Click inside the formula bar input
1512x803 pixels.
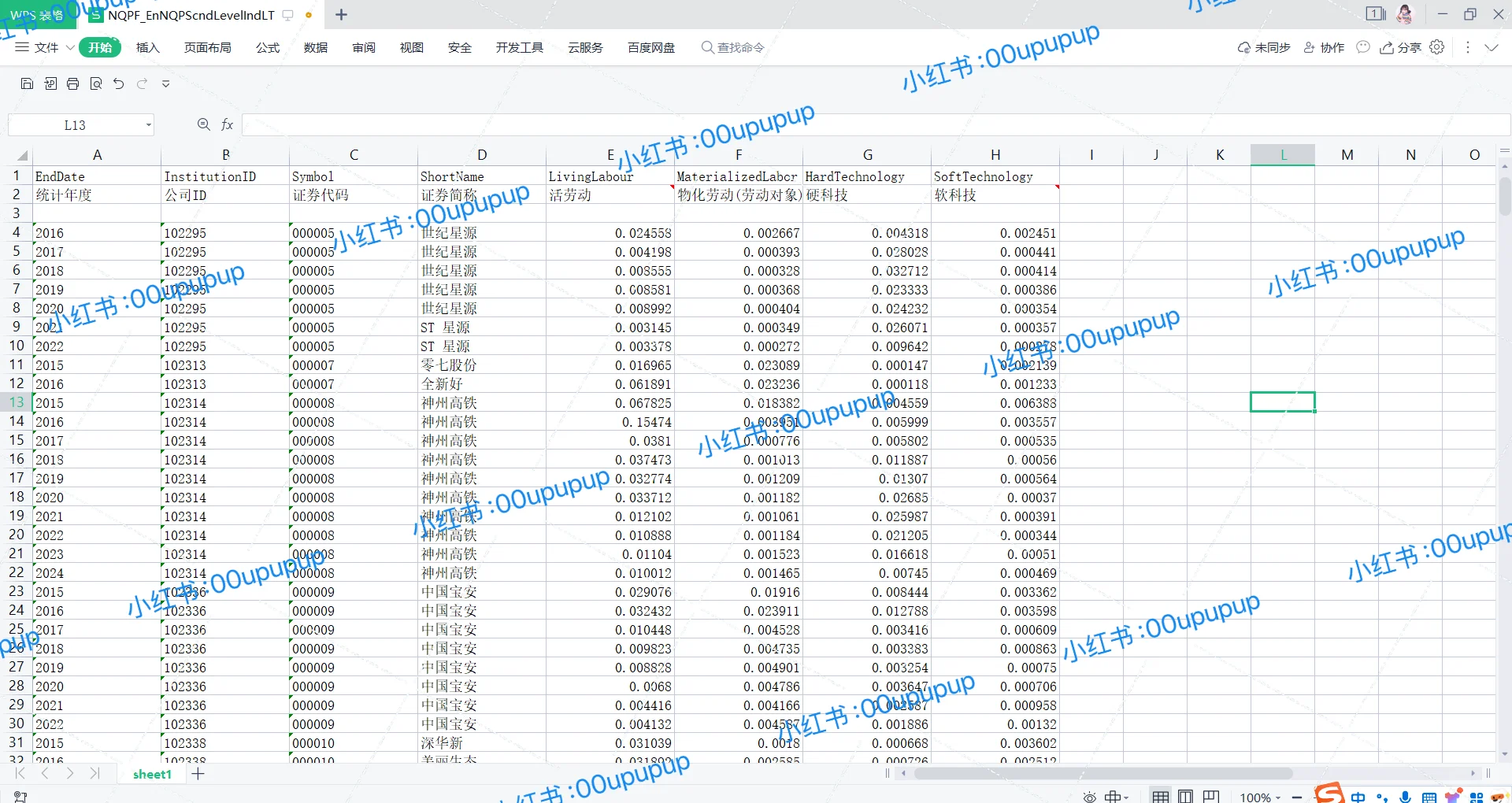coord(876,124)
